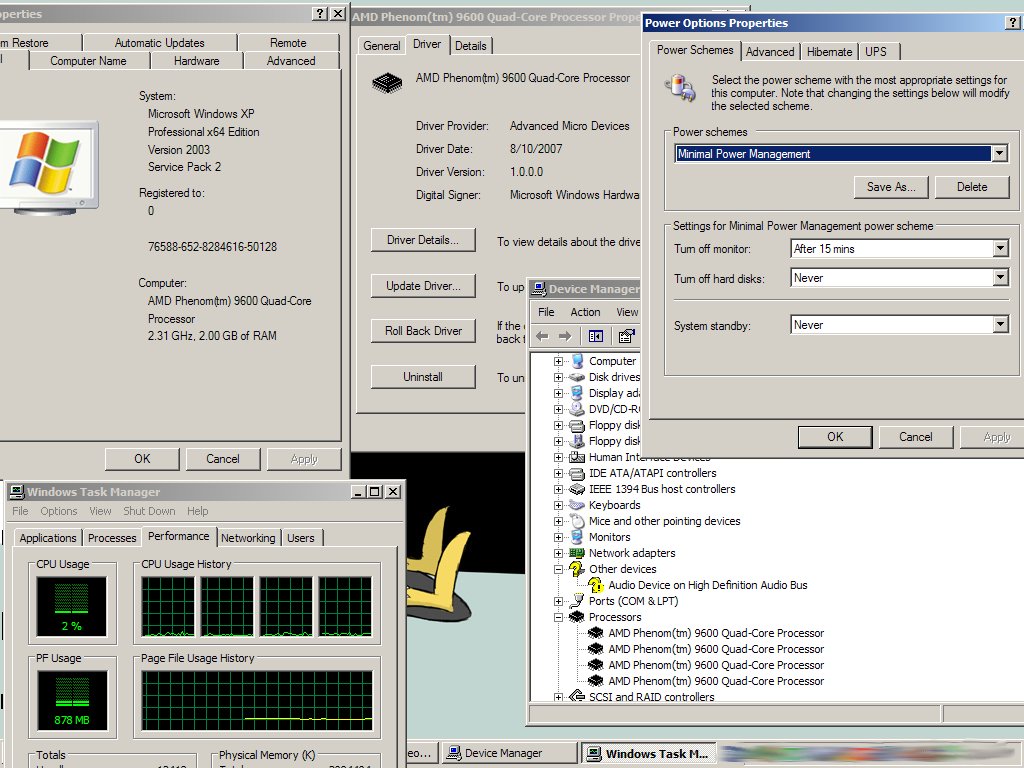This screenshot has width=1024, height=768.
Task: Select the Monitors category icon
Action: [577, 537]
